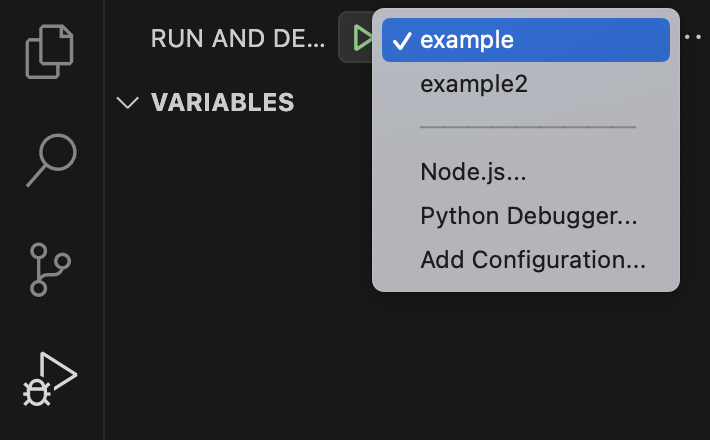The width and height of the screenshot is (710, 440).
Task: Click the launch configuration dropdown box
Action: point(356,37)
